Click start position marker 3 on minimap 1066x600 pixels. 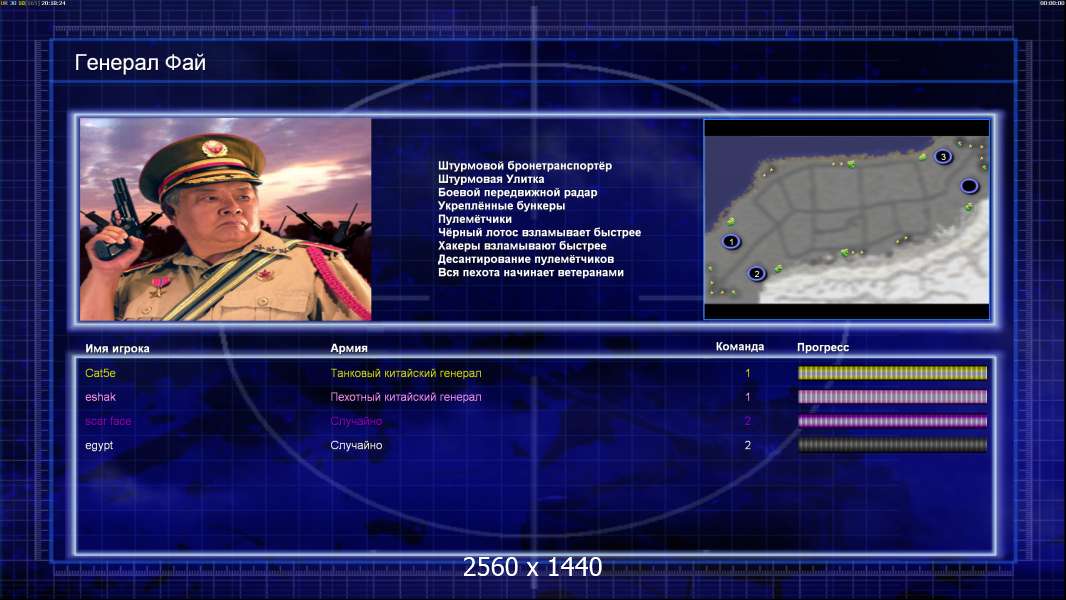tap(942, 157)
